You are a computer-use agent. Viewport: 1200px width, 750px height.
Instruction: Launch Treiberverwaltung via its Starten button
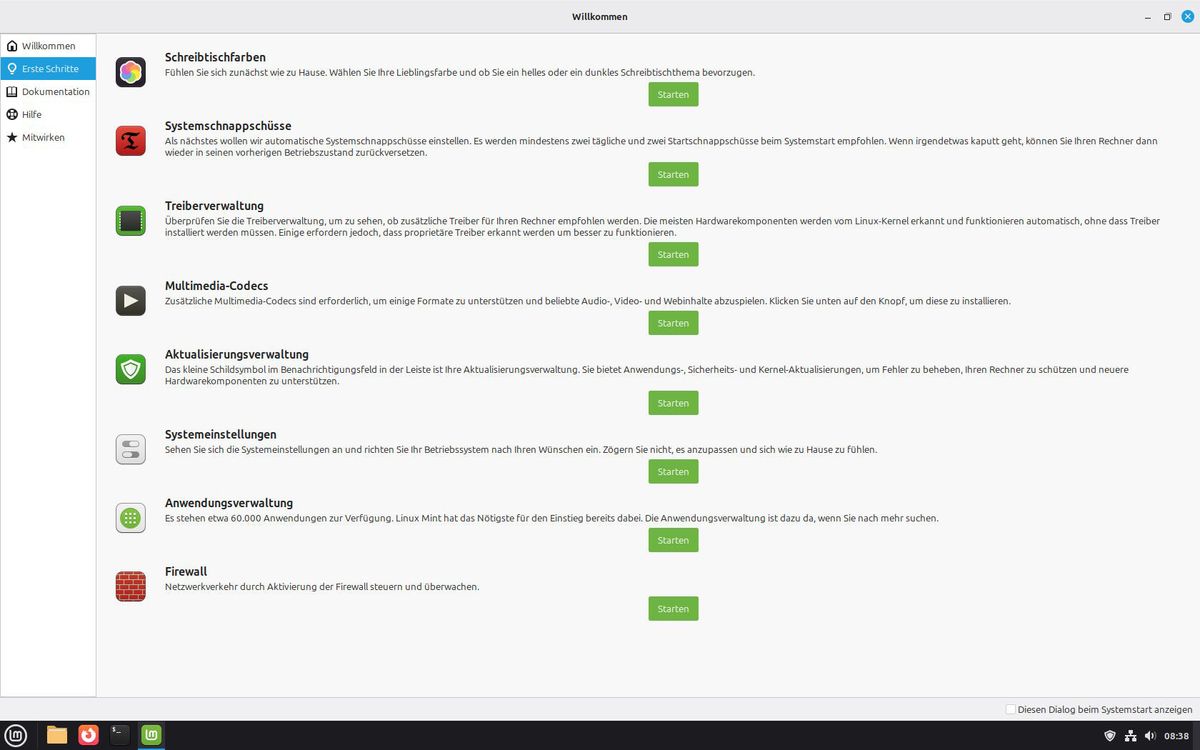(673, 255)
